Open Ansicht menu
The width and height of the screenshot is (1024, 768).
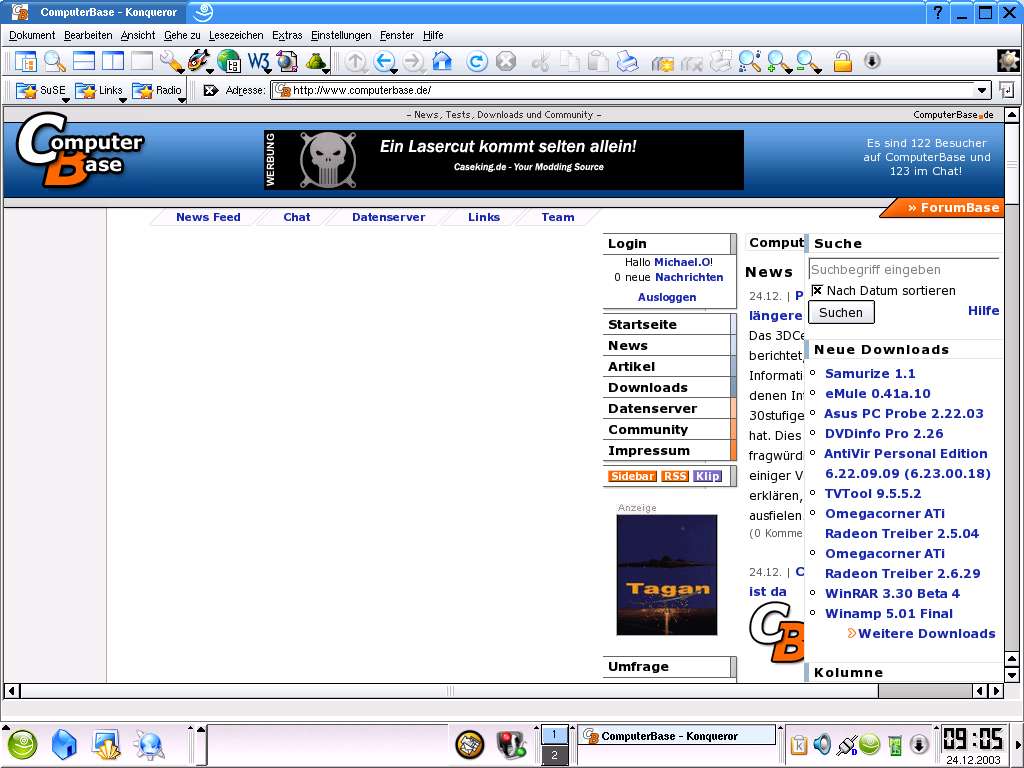pyautogui.click(x=138, y=35)
